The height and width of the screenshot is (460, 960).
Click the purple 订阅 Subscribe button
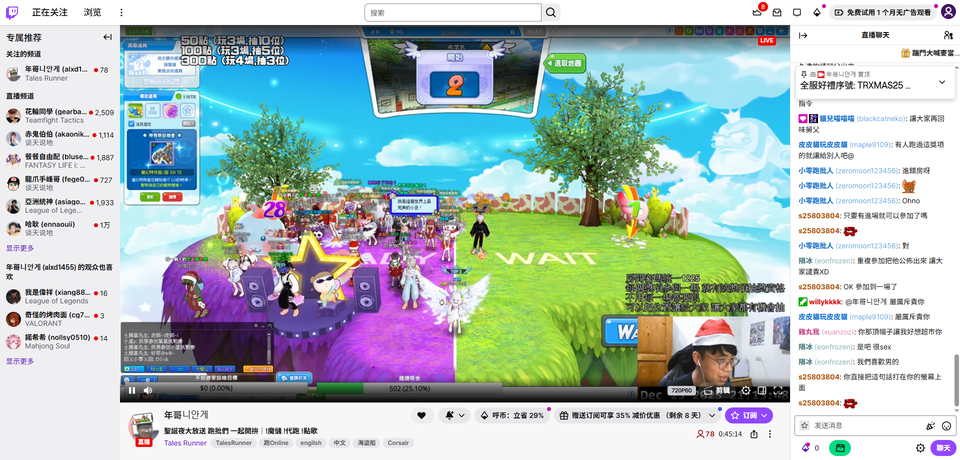tap(750, 415)
